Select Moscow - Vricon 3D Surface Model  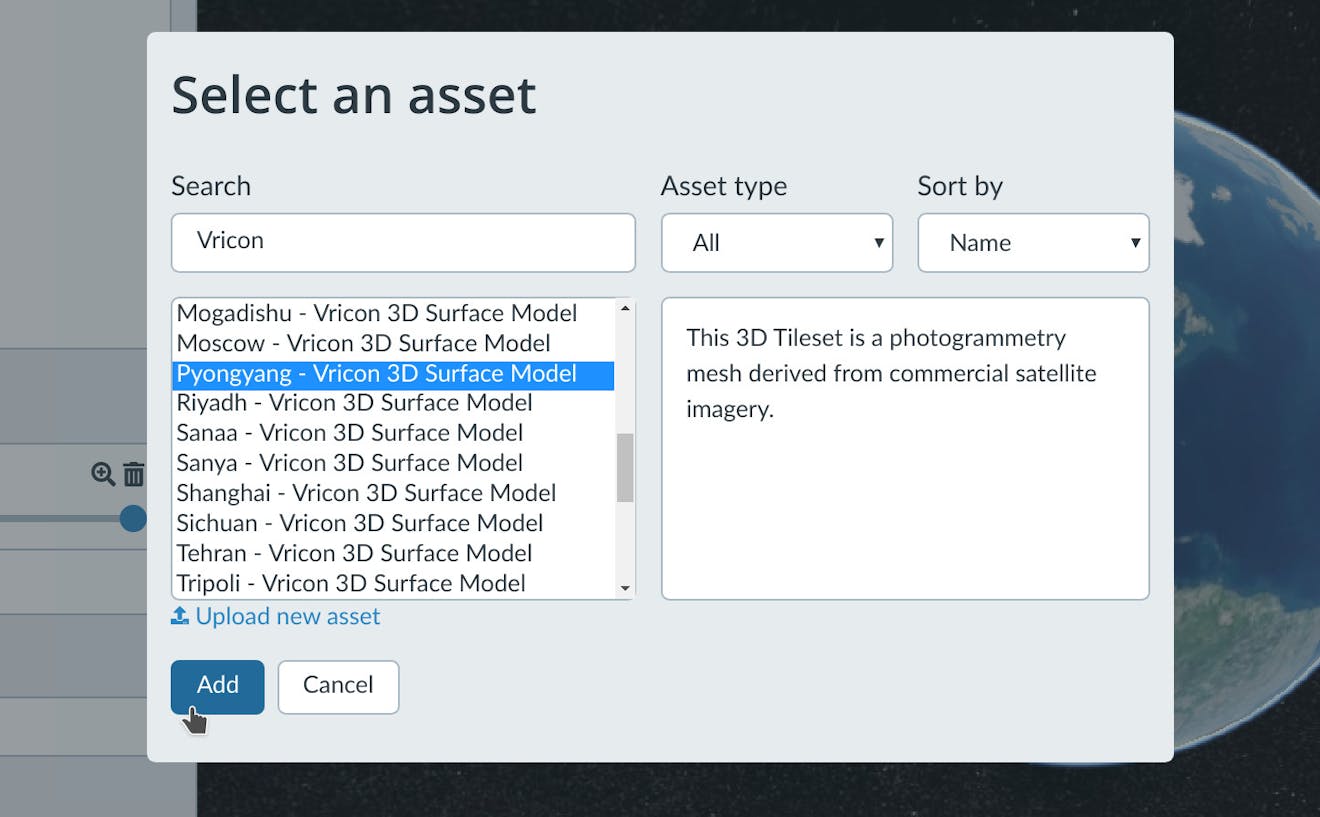tap(363, 343)
